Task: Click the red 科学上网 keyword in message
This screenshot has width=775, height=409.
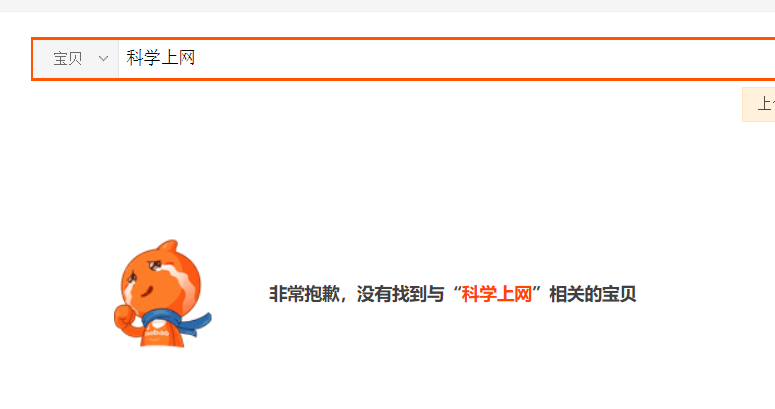Action: click(x=496, y=294)
